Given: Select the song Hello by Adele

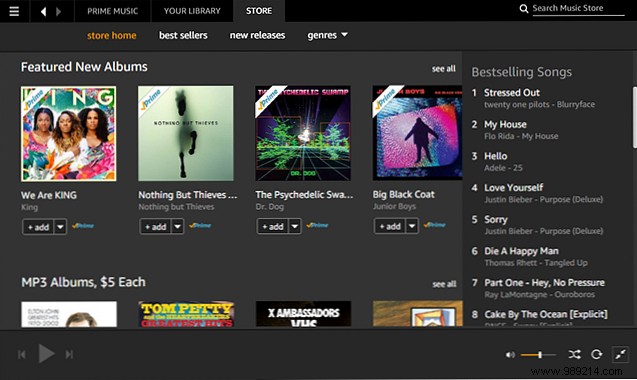Looking at the screenshot, I should tap(496, 156).
